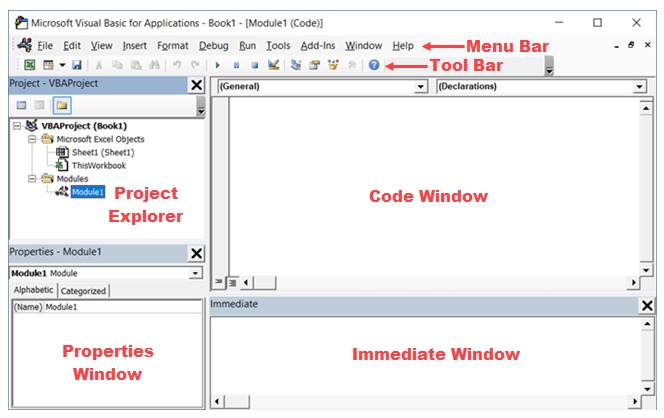Click the VBA icon in the menu bar
The height and width of the screenshot is (418, 664).
coord(25,45)
